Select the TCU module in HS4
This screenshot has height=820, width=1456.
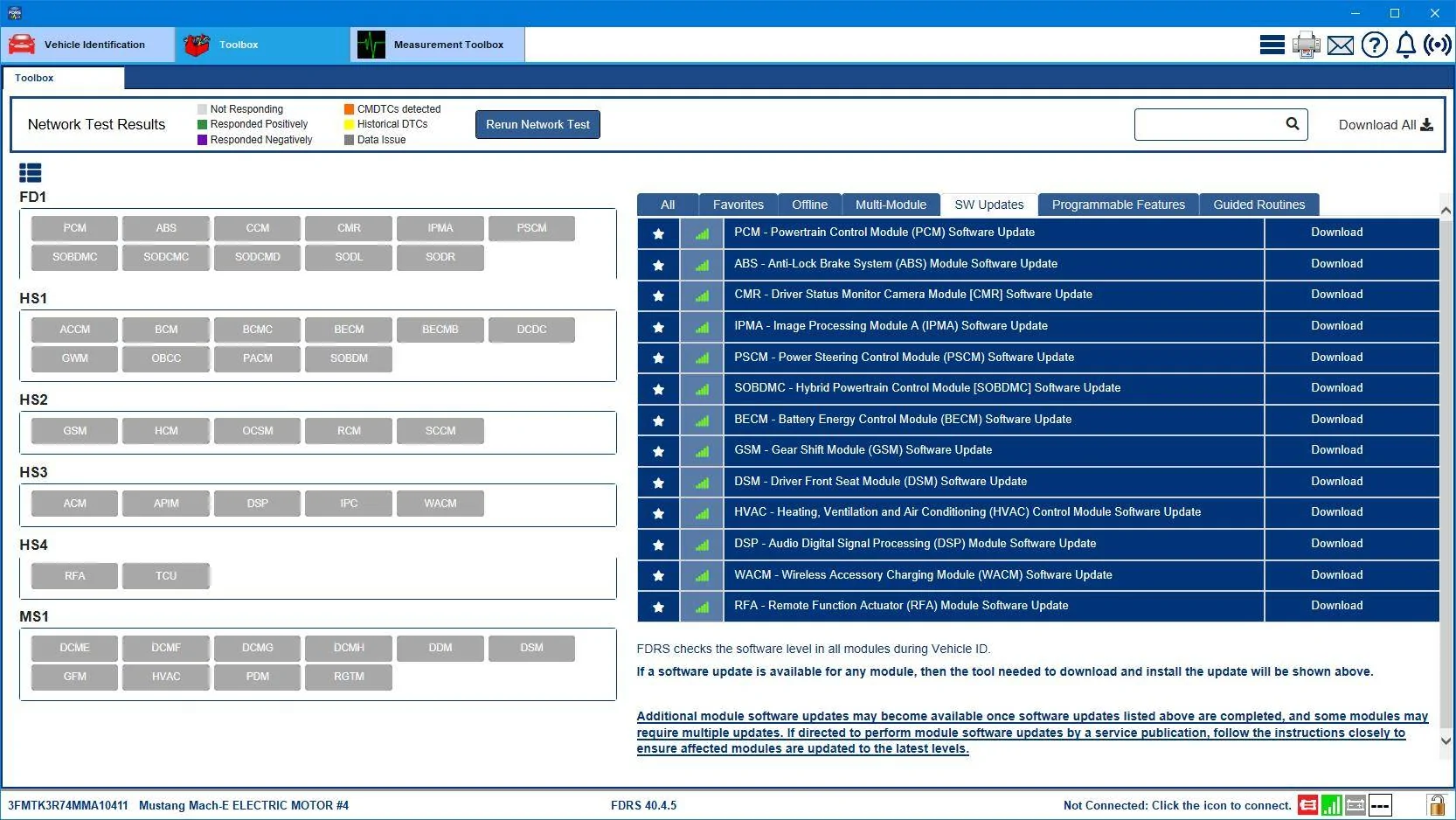[166, 576]
